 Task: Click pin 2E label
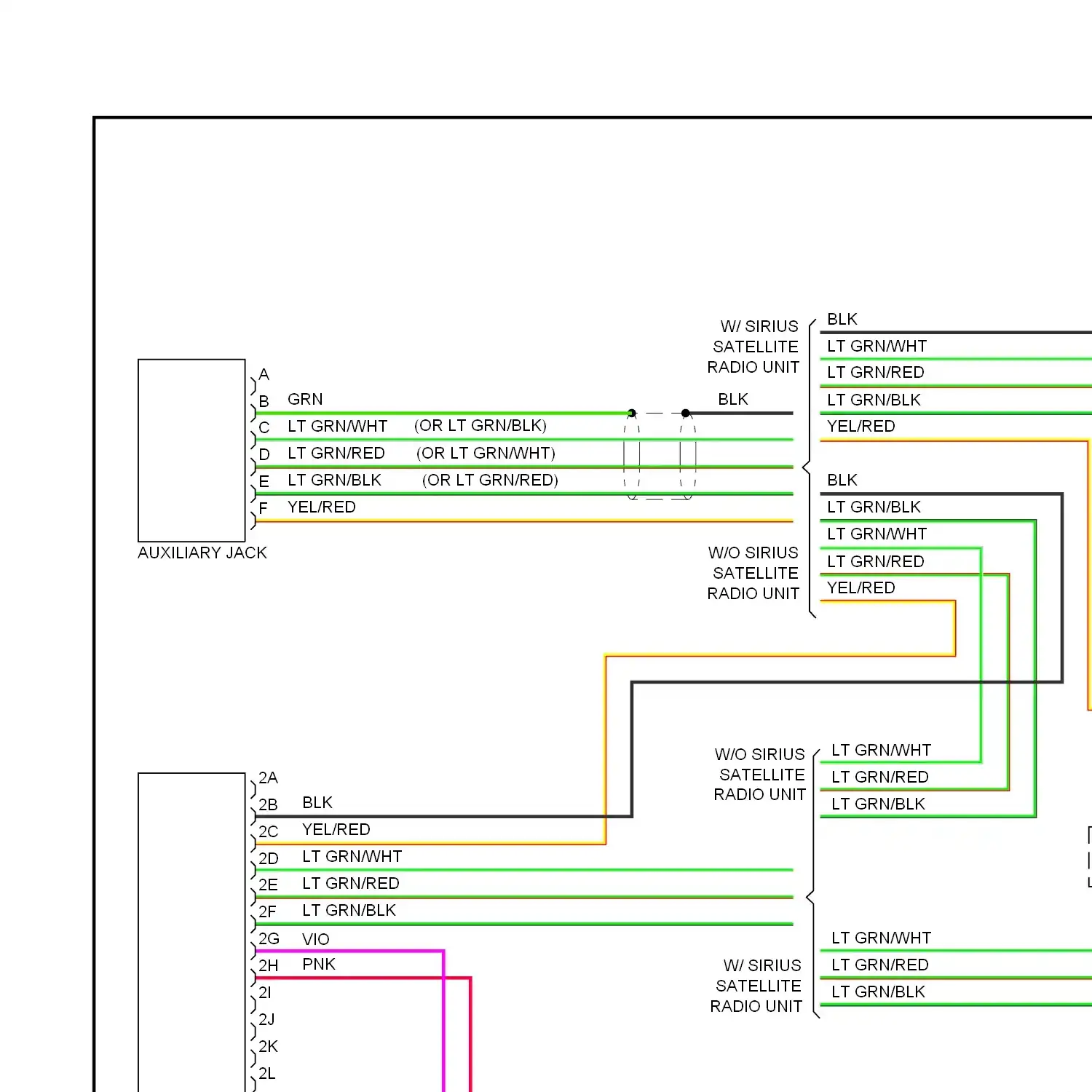[268, 885]
